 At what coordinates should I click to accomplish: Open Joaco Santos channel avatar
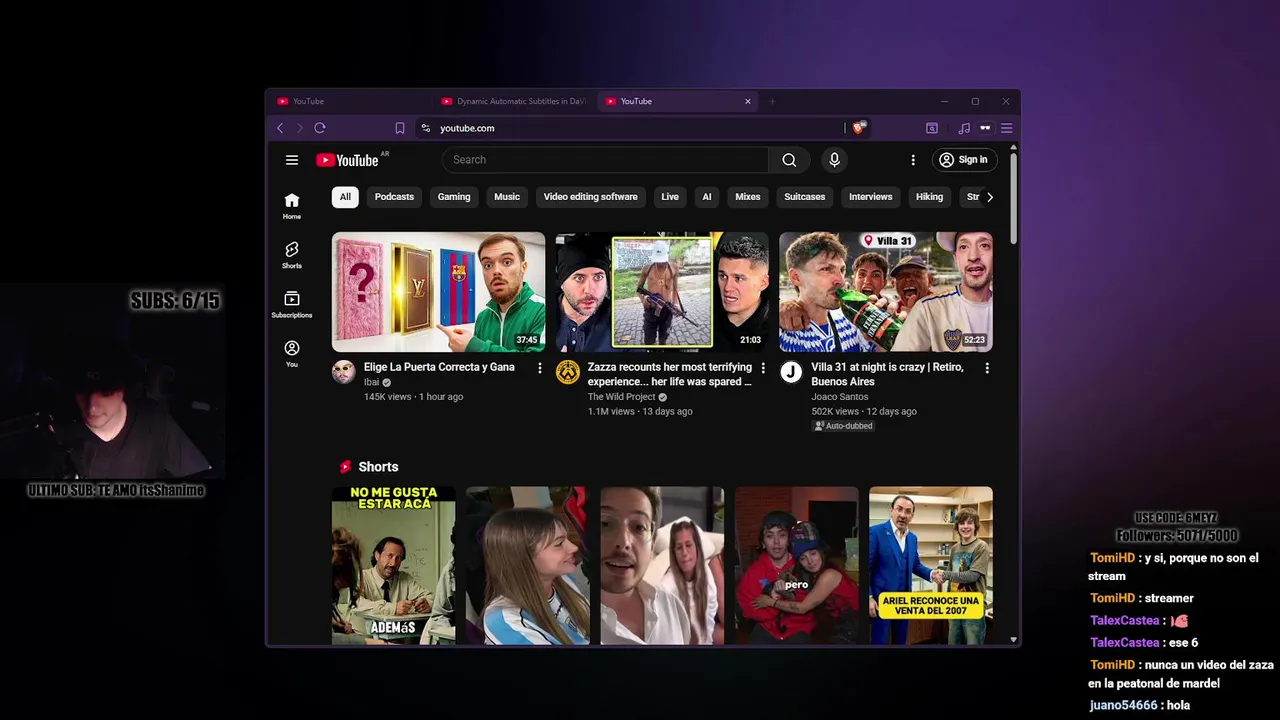791,373
